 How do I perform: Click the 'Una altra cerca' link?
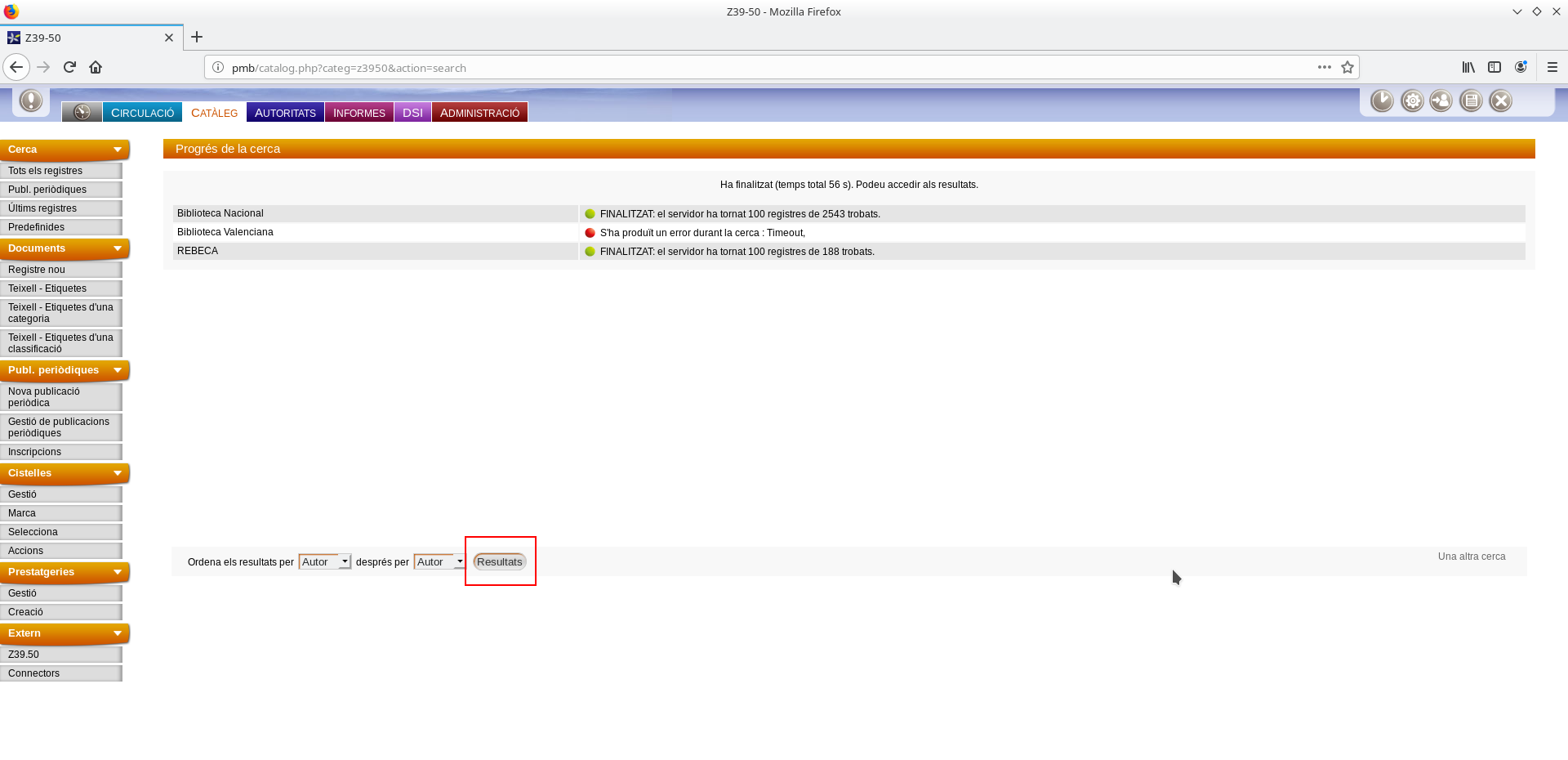point(1471,557)
